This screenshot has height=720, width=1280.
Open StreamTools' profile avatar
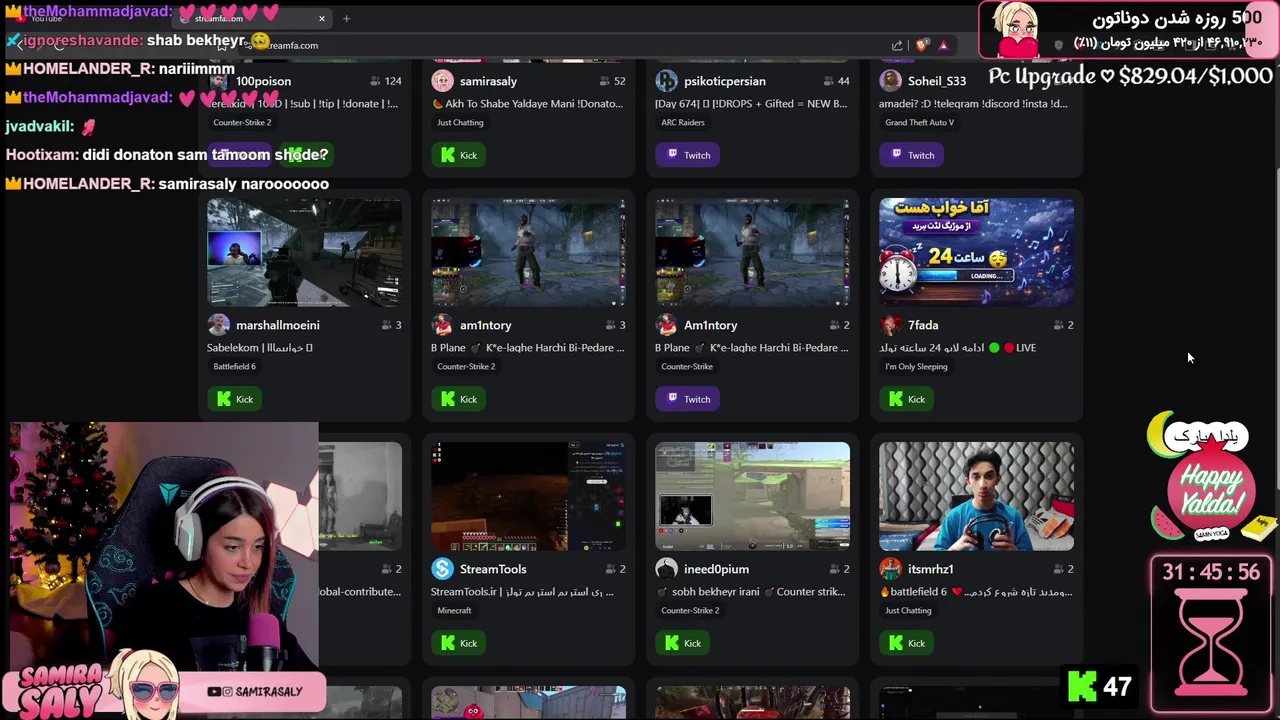click(x=442, y=569)
